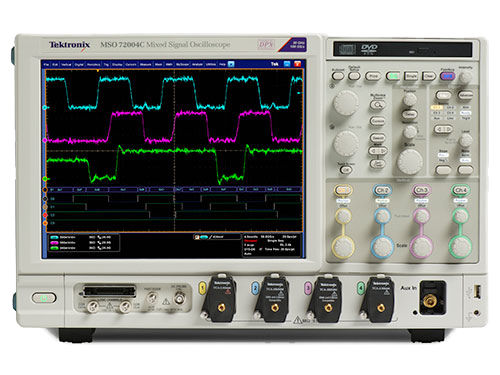Open the Help menu

[x=222, y=64]
